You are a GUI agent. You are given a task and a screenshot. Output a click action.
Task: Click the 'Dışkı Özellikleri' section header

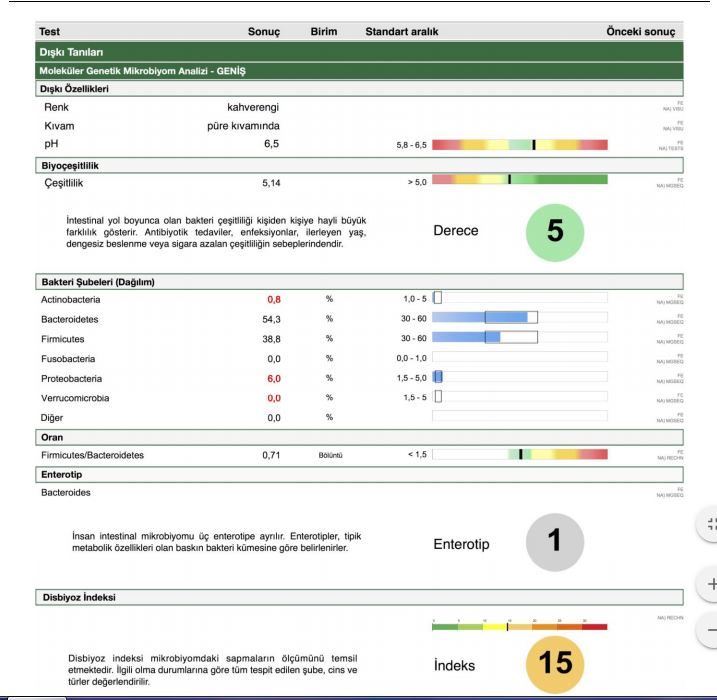(x=359, y=89)
